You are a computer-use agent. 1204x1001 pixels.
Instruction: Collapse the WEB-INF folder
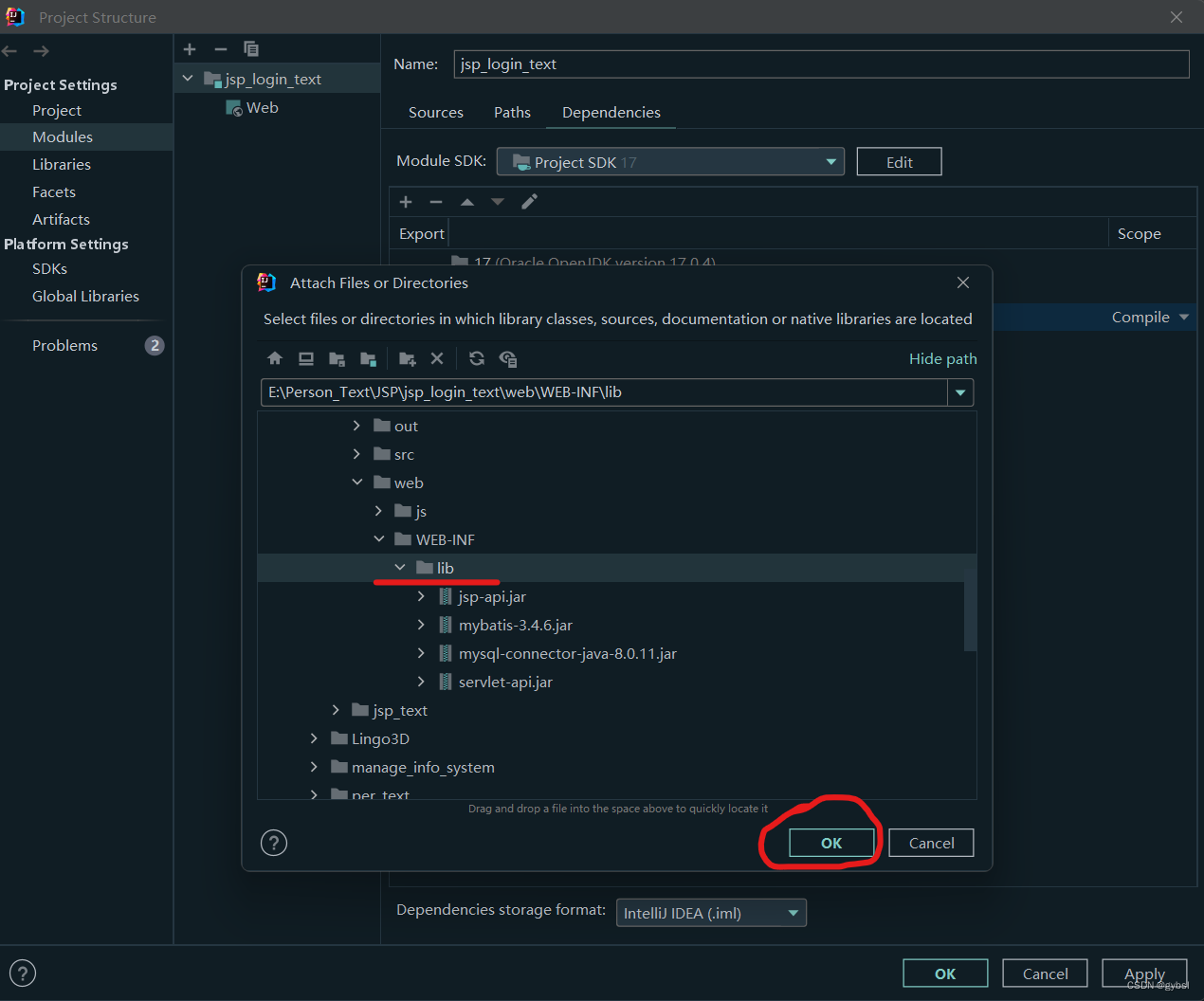tap(379, 539)
